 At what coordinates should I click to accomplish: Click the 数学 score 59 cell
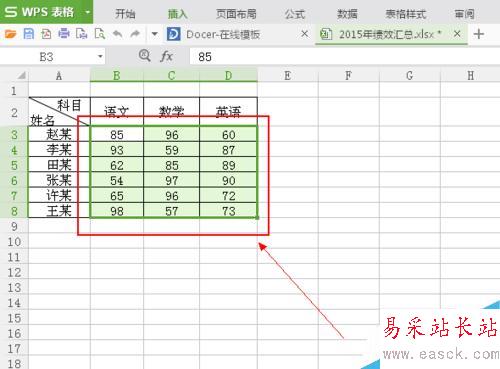click(171, 150)
